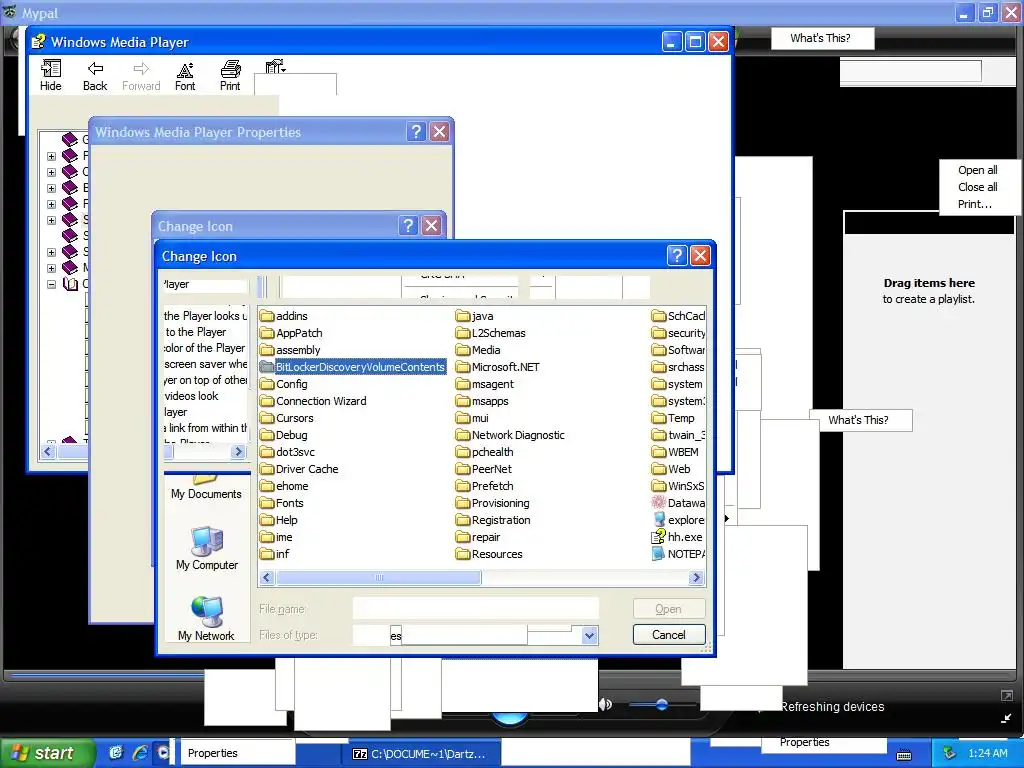Select the Microsoft.NET folder
The height and width of the screenshot is (768, 1024).
498,367
